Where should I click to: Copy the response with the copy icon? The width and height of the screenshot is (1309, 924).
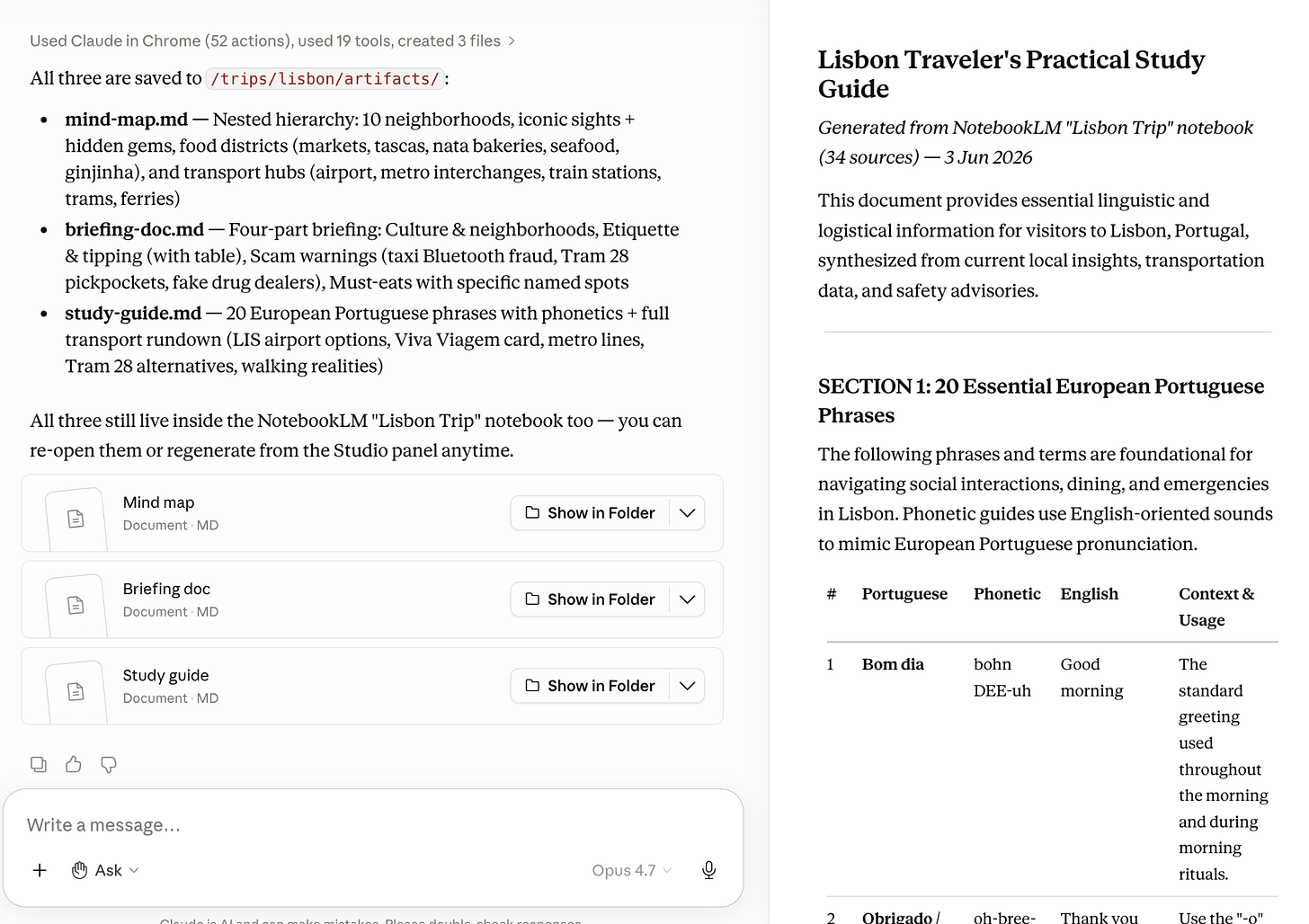39,764
